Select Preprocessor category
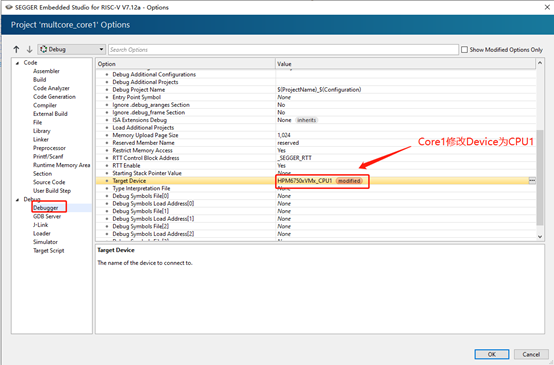 tap(49, 148)
